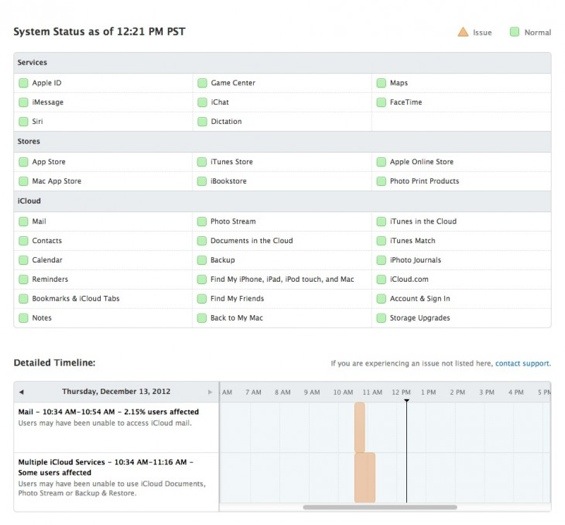
Task: Click the 2 PM timeline hour label
Action: click(x=457, y=392)
